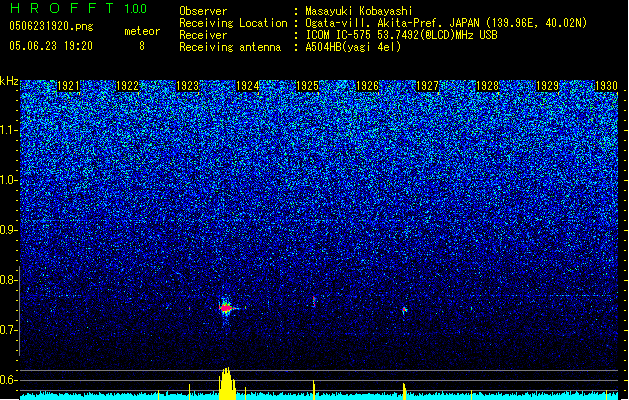
Task: Click the 1929 time marker
Action: click(548, 86)
